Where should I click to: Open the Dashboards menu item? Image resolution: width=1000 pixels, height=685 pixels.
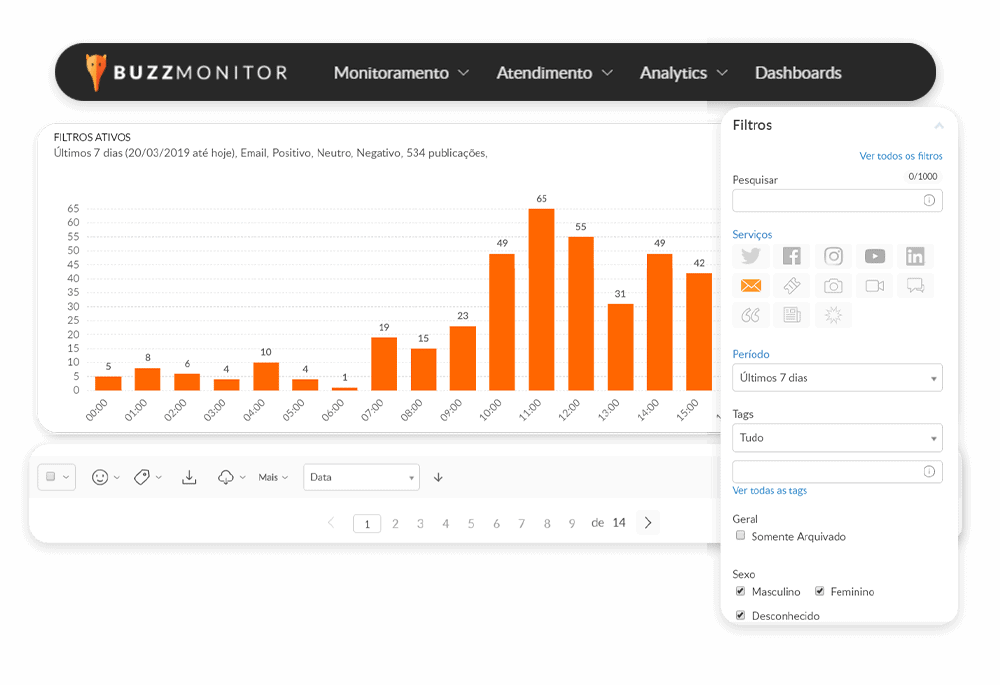[798, 73]
